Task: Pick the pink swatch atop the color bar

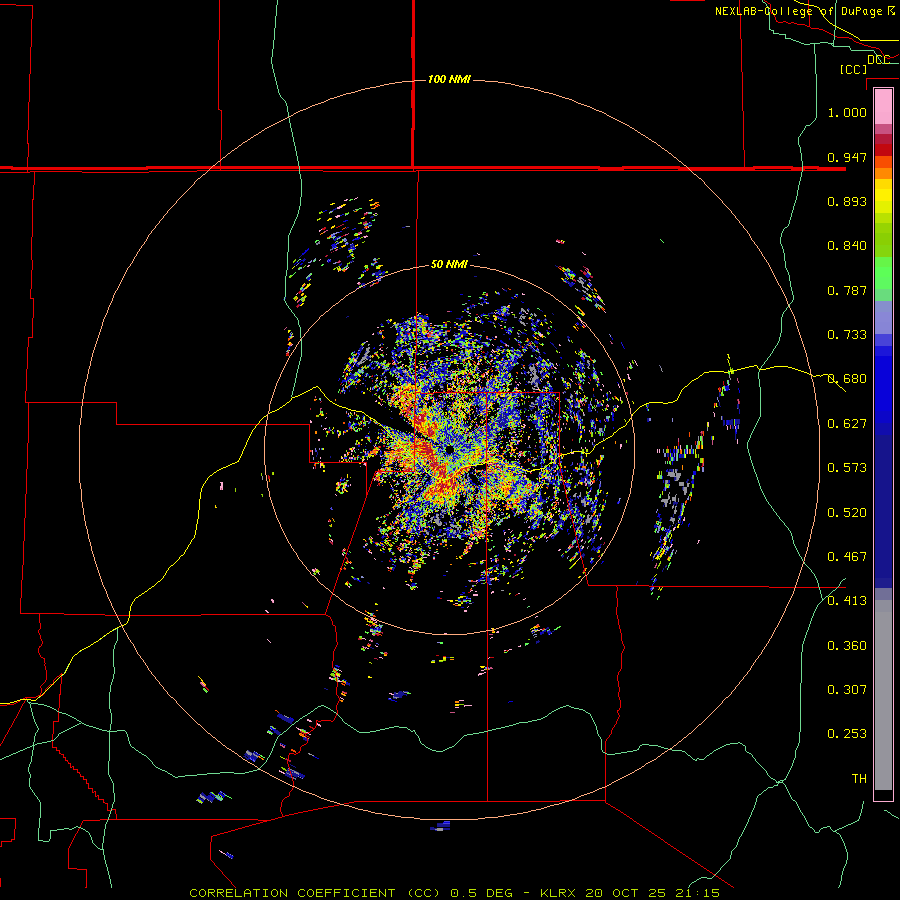Action: (x=883, y=106)
